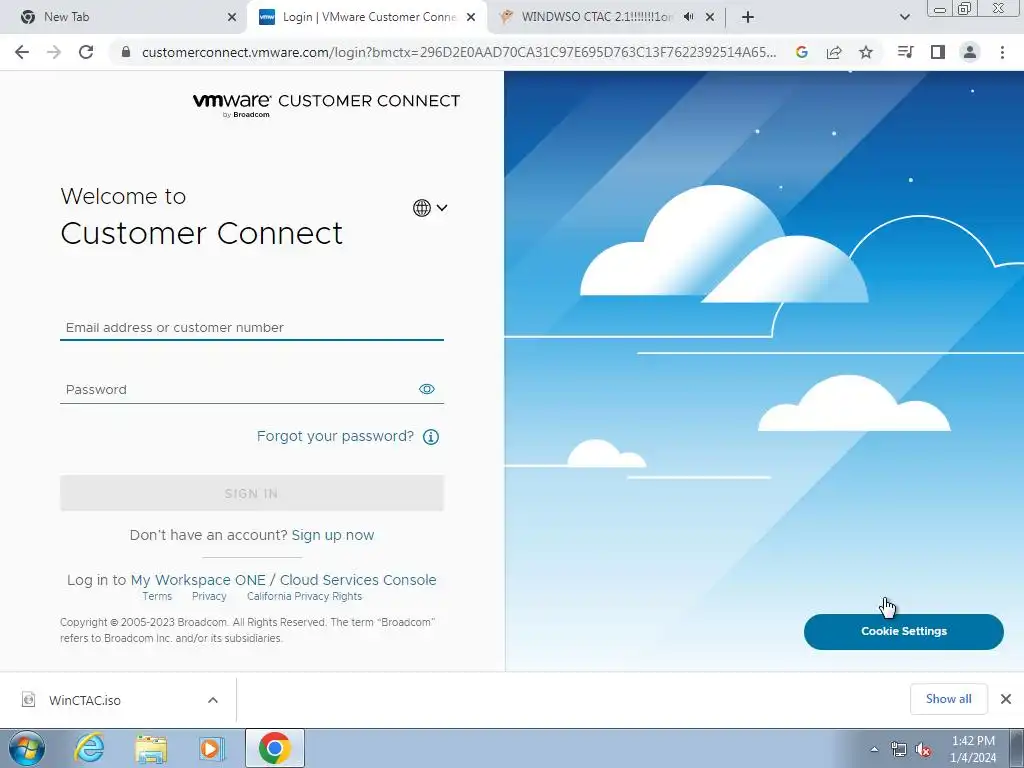Viewport: 1024px width, 768px height.
Task: Click the Terms link
Action: click(157, 596)
